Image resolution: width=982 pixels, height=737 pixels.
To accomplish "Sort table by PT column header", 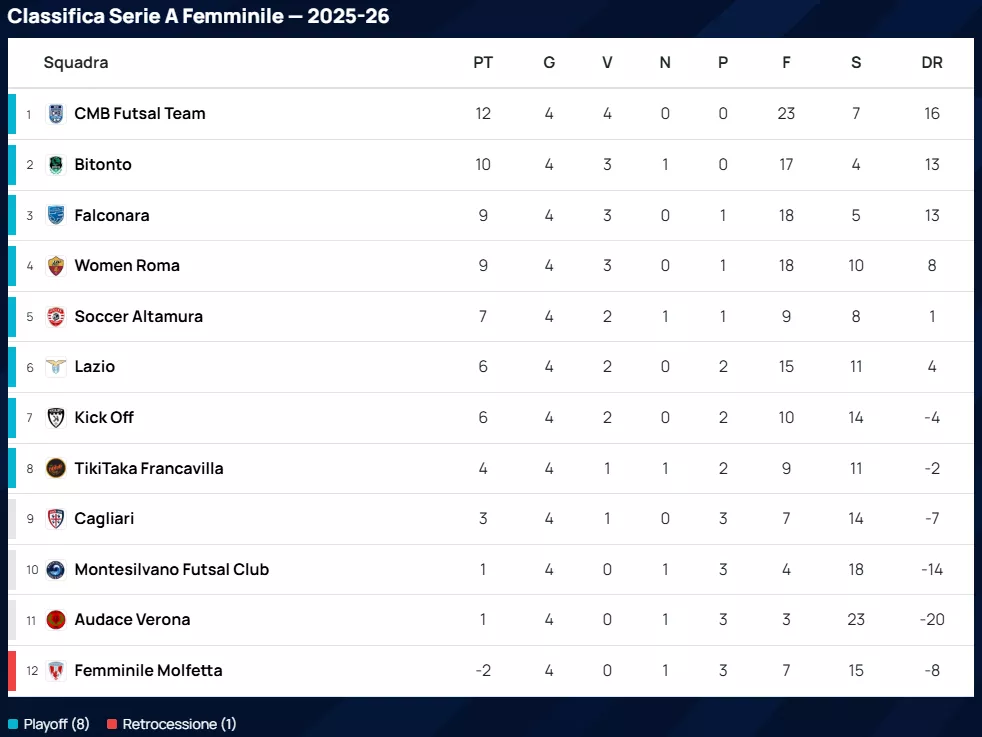I will tap(483, 63).
